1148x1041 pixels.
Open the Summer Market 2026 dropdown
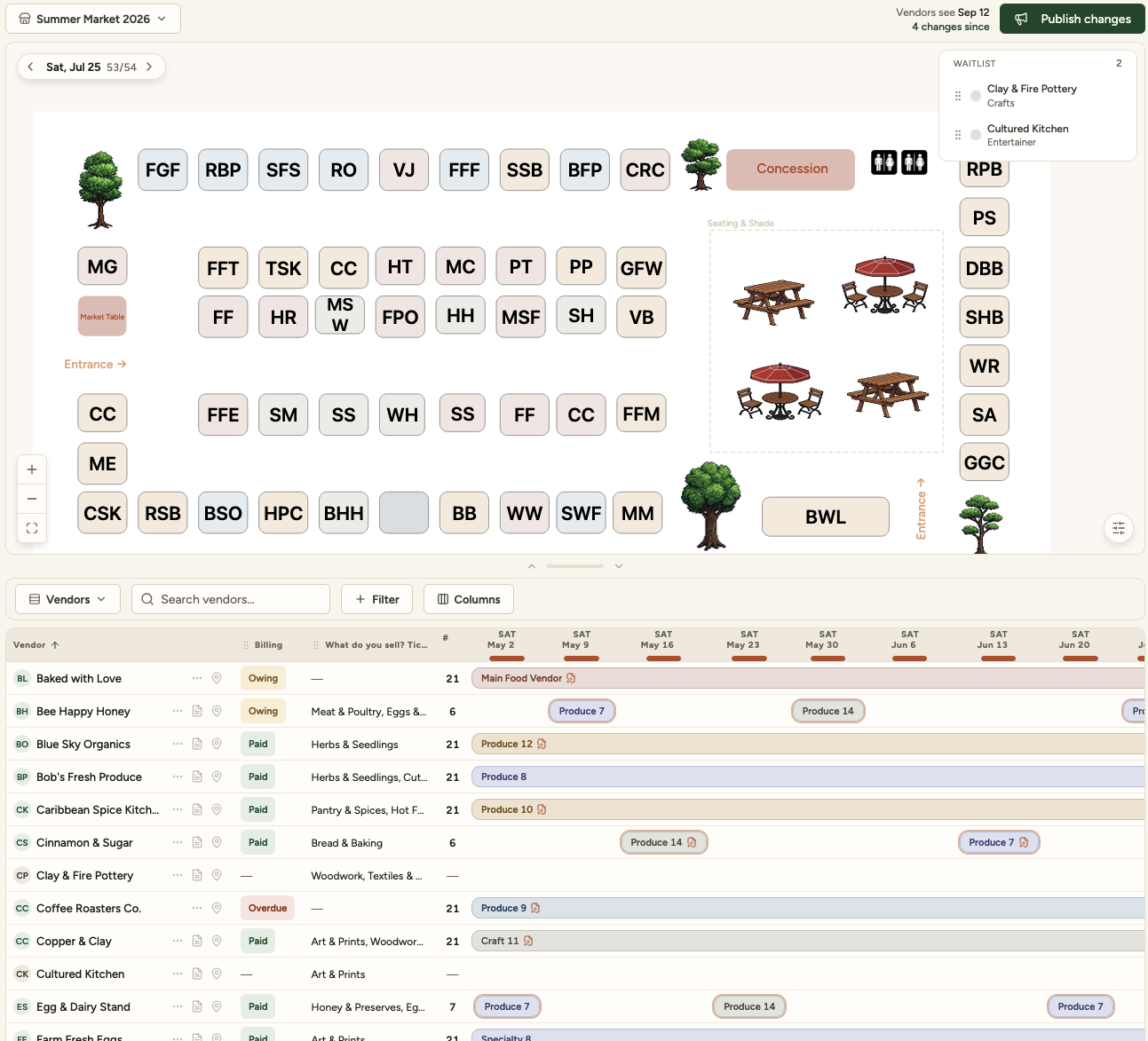tap(93, 19)
